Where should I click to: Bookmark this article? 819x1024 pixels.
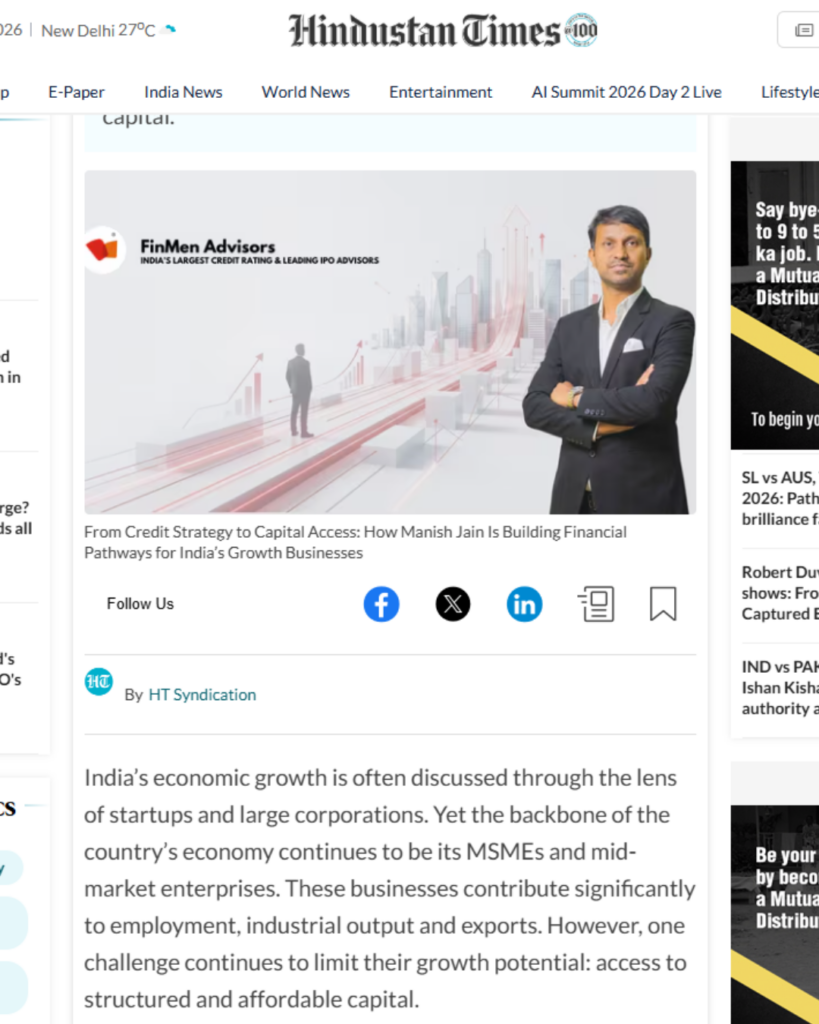pos(663,604)
